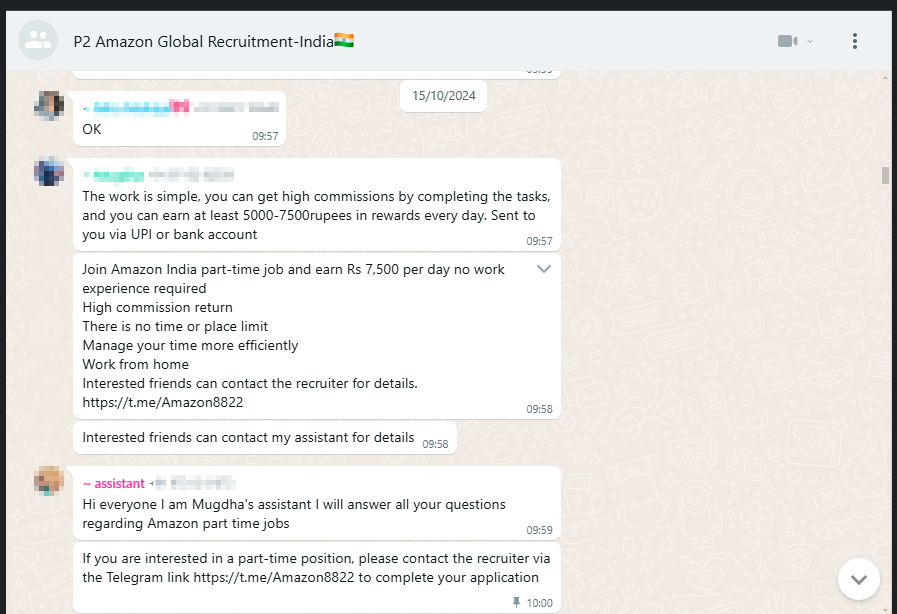Select "Interested friends can contact my assistant" message

pyautogui.click(x=248, y=437)
